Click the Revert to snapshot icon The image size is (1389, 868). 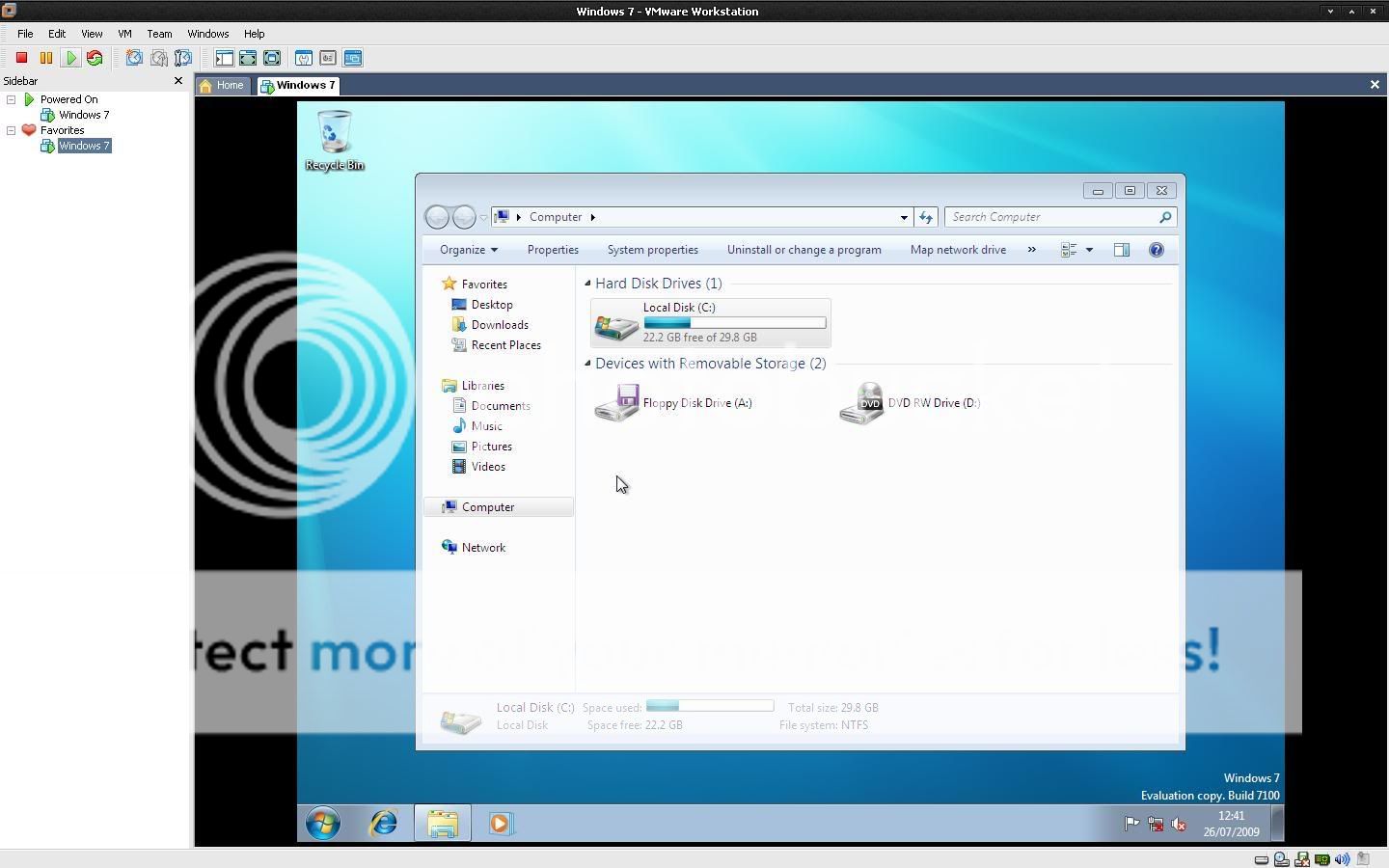coord(159,58)
